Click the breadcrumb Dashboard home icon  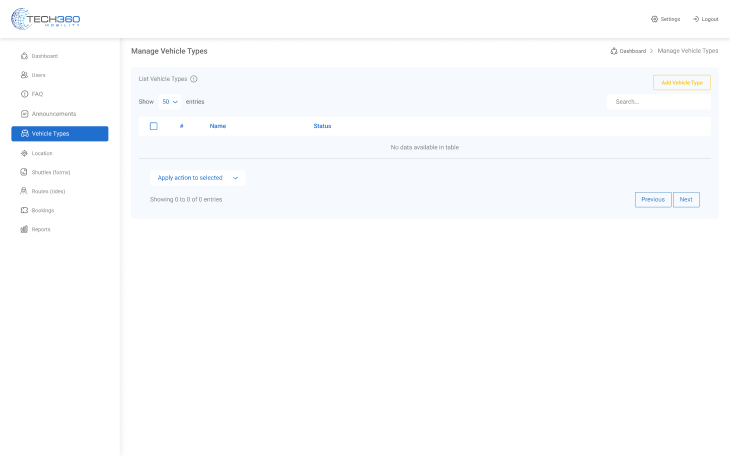point(614,51)
